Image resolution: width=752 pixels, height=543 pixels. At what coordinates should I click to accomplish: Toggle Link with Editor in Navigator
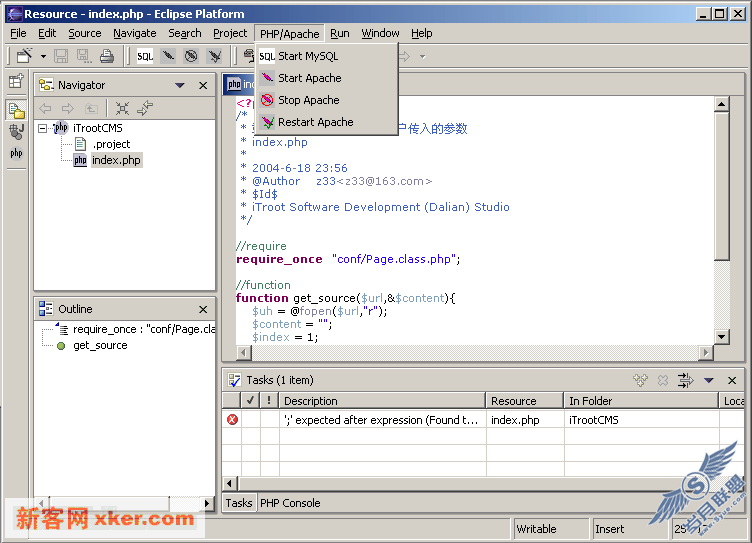coord(145,108)
